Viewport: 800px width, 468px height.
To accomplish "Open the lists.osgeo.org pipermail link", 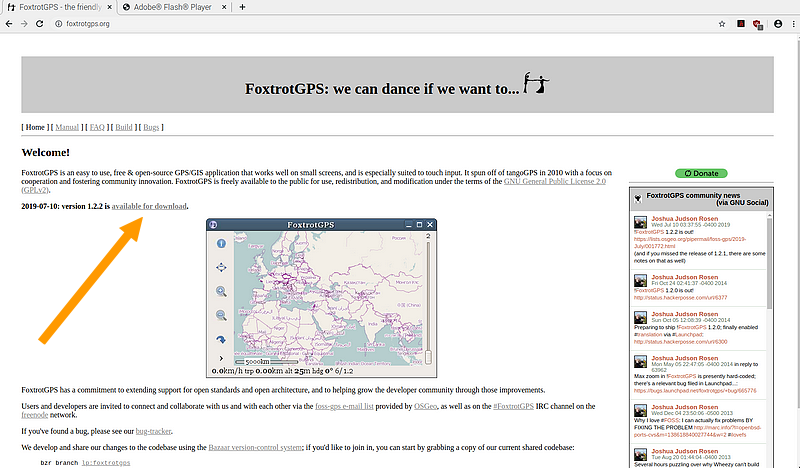I will 690,242.
